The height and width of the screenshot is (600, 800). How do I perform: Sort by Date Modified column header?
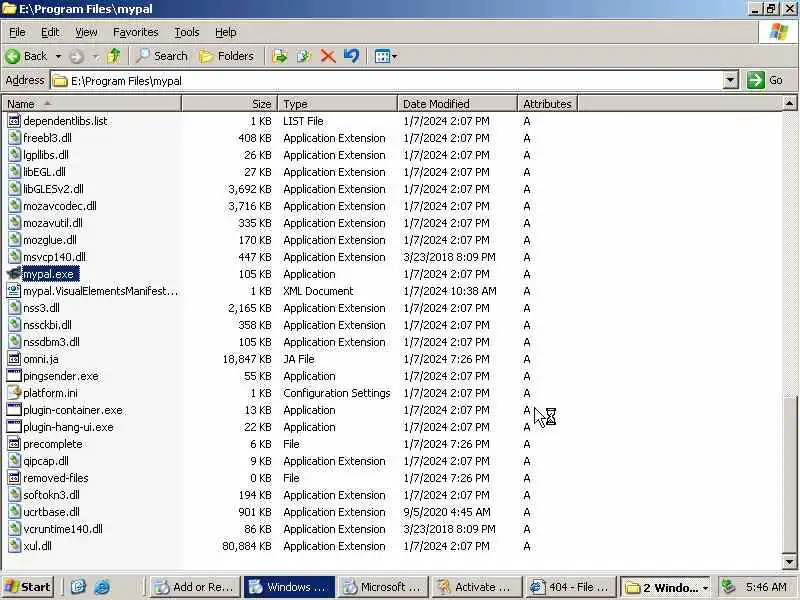pyautogui.click(x=457, y=104)
